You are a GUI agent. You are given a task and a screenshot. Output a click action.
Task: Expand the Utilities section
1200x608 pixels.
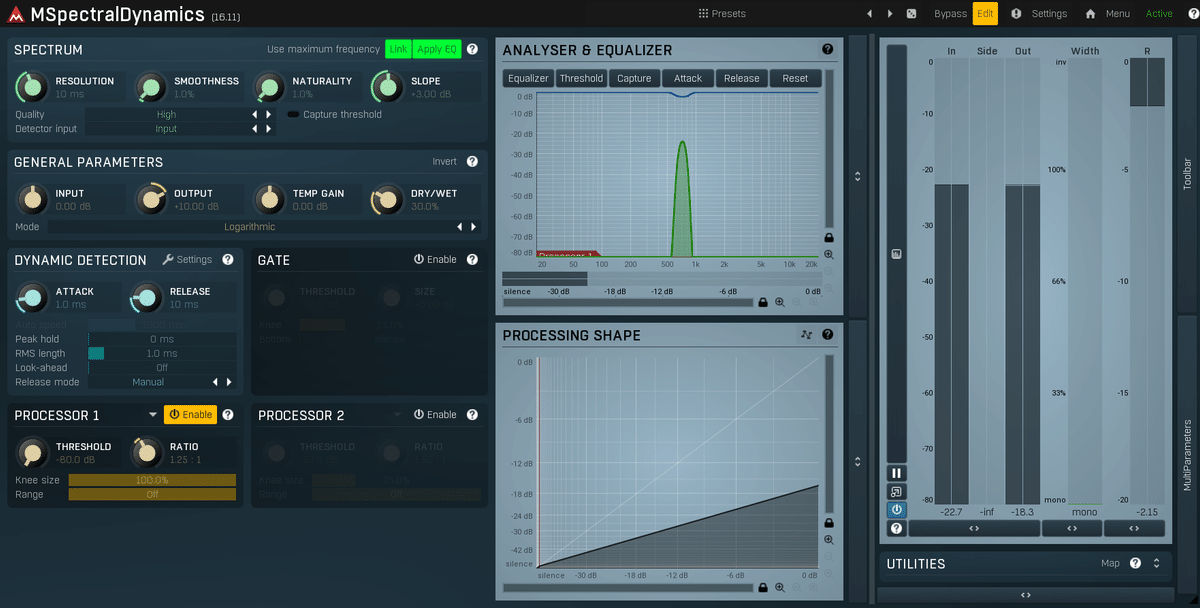1156,563
